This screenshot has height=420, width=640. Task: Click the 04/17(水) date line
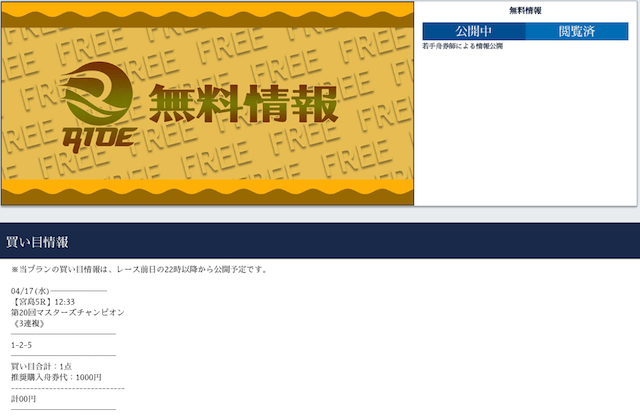[31, 291]
